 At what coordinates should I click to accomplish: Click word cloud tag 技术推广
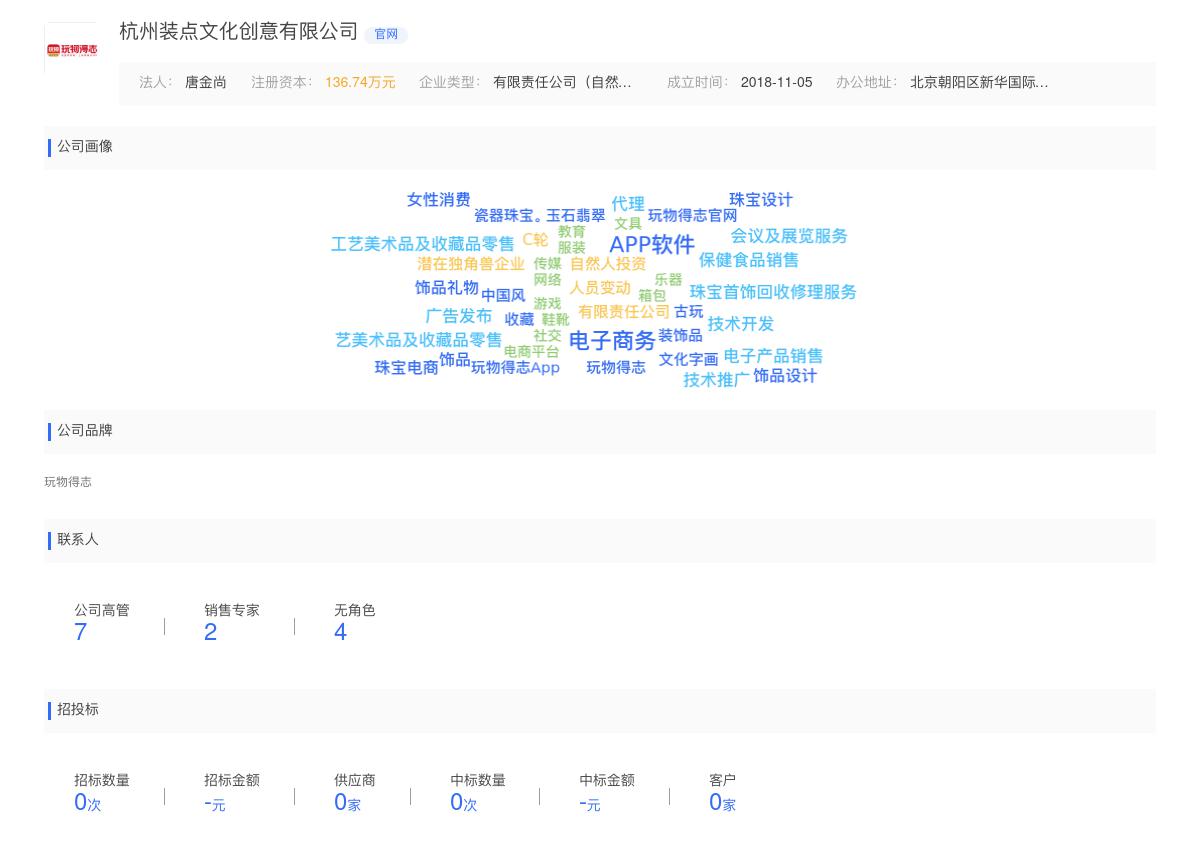click(716, 380)
